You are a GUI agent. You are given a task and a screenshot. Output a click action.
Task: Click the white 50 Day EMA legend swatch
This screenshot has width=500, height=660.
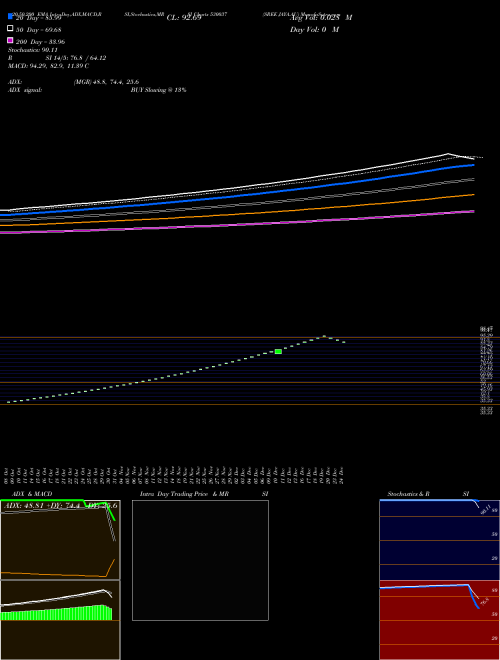pyautogui.click(x=10, y=28)
